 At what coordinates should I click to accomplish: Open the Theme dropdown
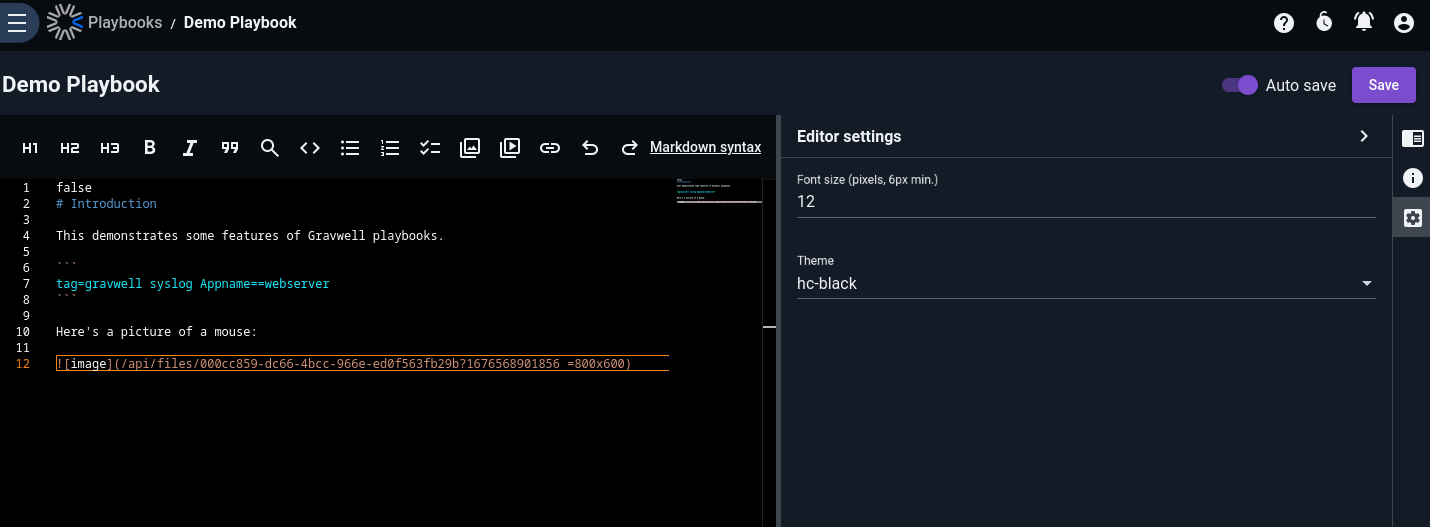pos(1086,283)
